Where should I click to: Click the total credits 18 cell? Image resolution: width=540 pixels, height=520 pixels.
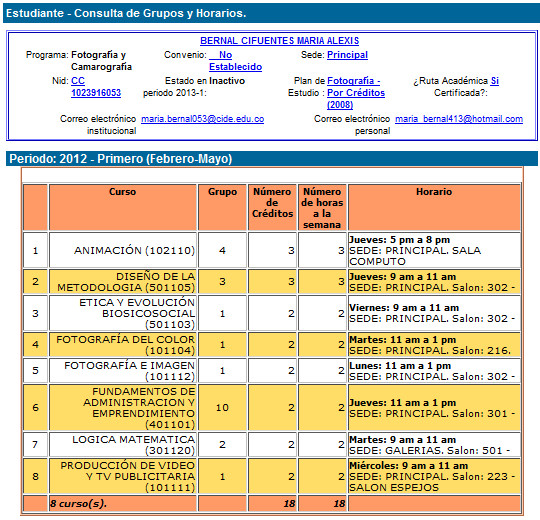[x=272, y=503]
